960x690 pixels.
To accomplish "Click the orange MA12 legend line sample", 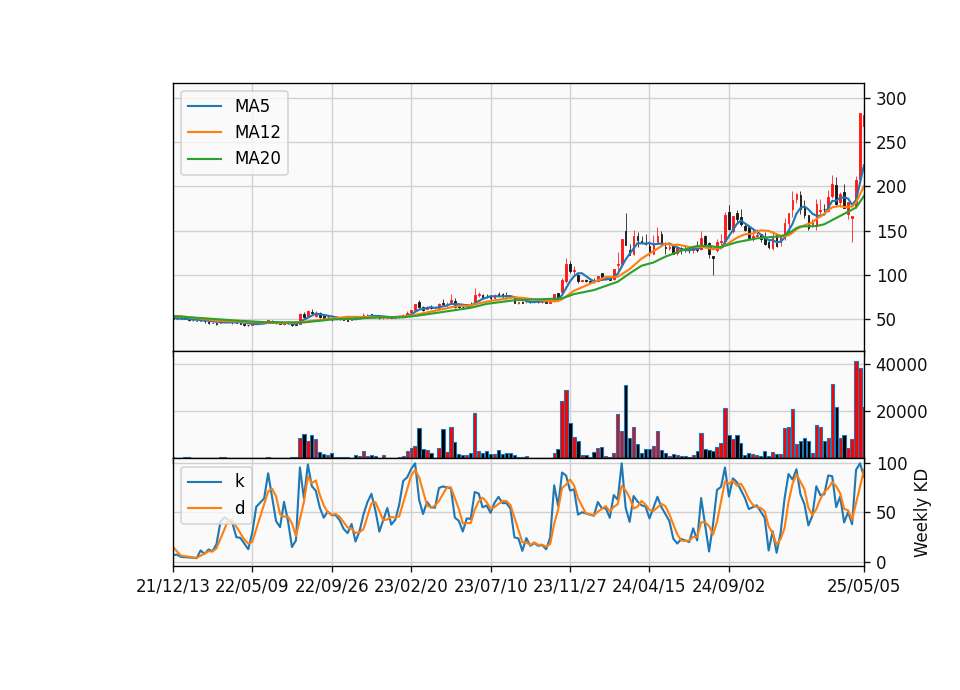I will 204,132.
